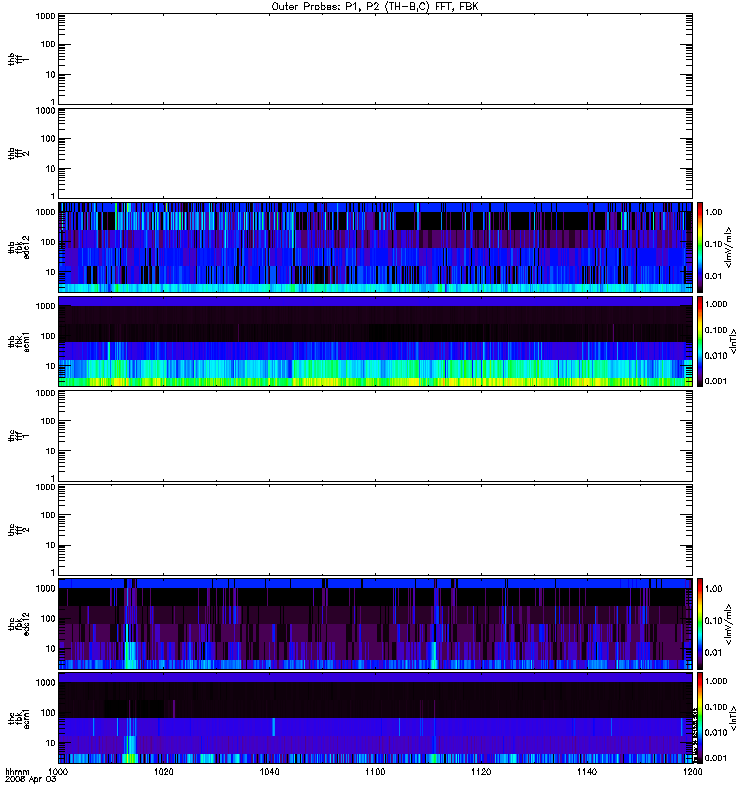Viewport: 750px width, 800px height.
Task: Click the '2008 Apr 03' date label
Action: (x=30, y=779)
